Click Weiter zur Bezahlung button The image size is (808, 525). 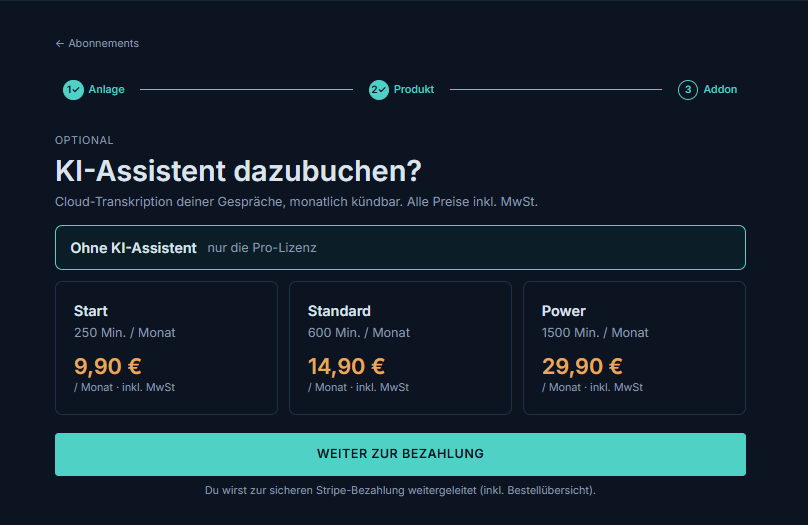click(400, 454)
